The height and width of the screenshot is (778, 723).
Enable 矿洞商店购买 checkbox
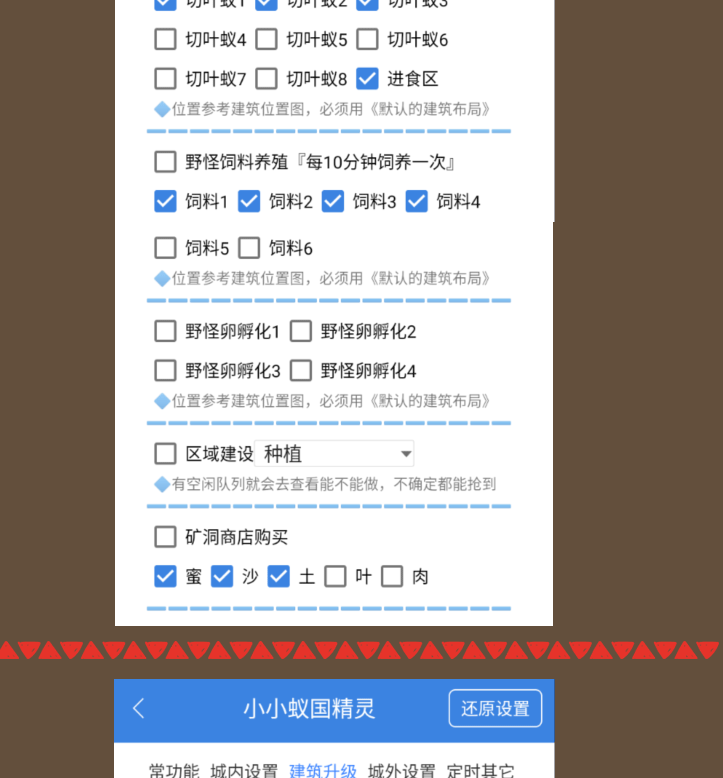pyautogui.click(x=165, y=537)
